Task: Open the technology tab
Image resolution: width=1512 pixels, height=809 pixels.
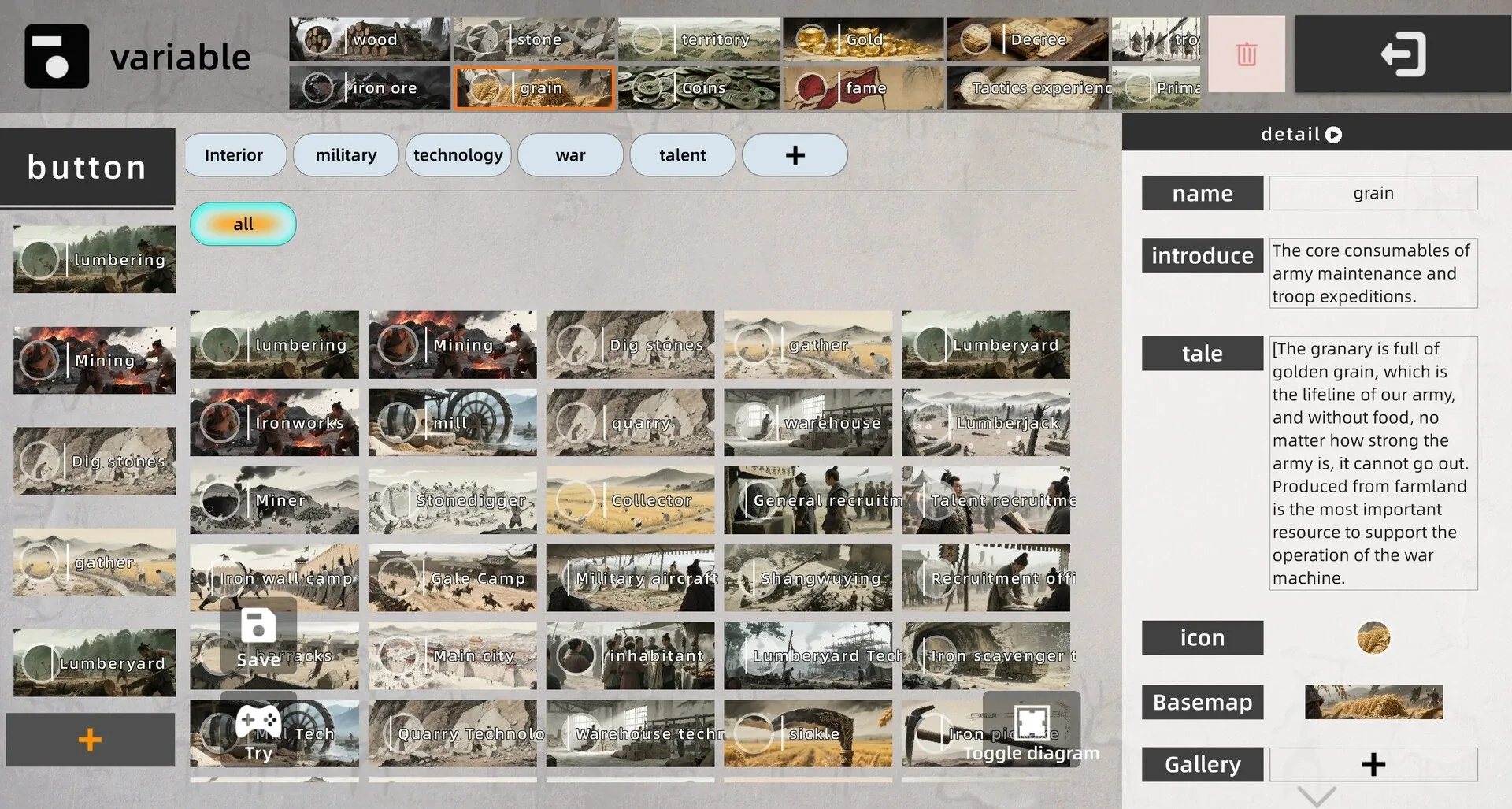Action: point(458,155)
